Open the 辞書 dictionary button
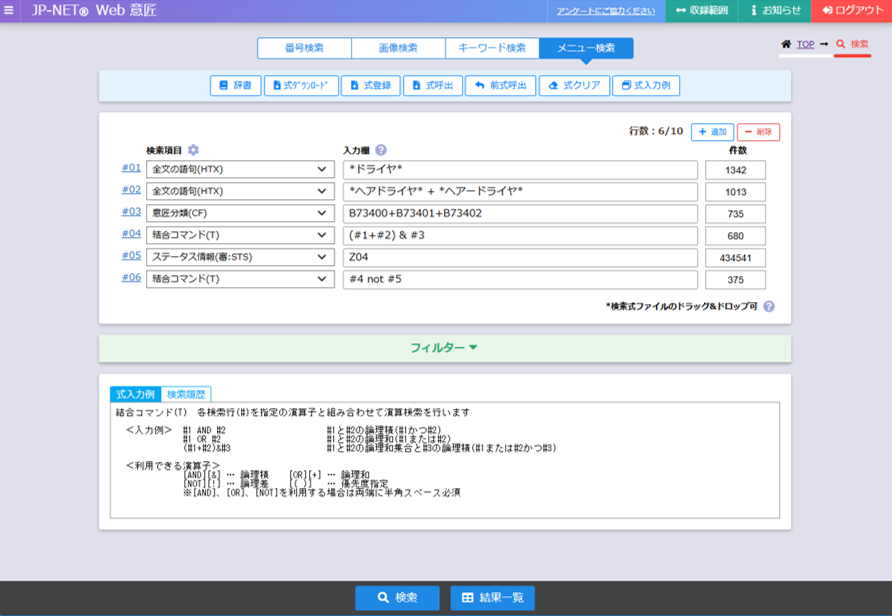 (236, 85)
